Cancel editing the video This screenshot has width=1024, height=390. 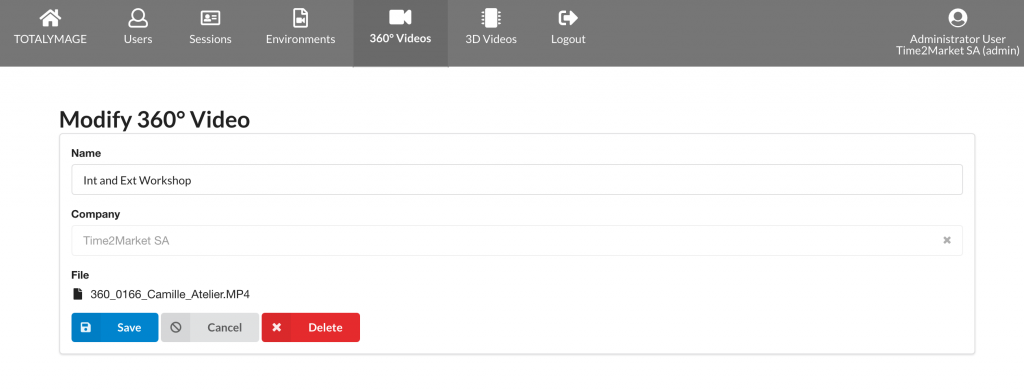[x=210, y=327]
